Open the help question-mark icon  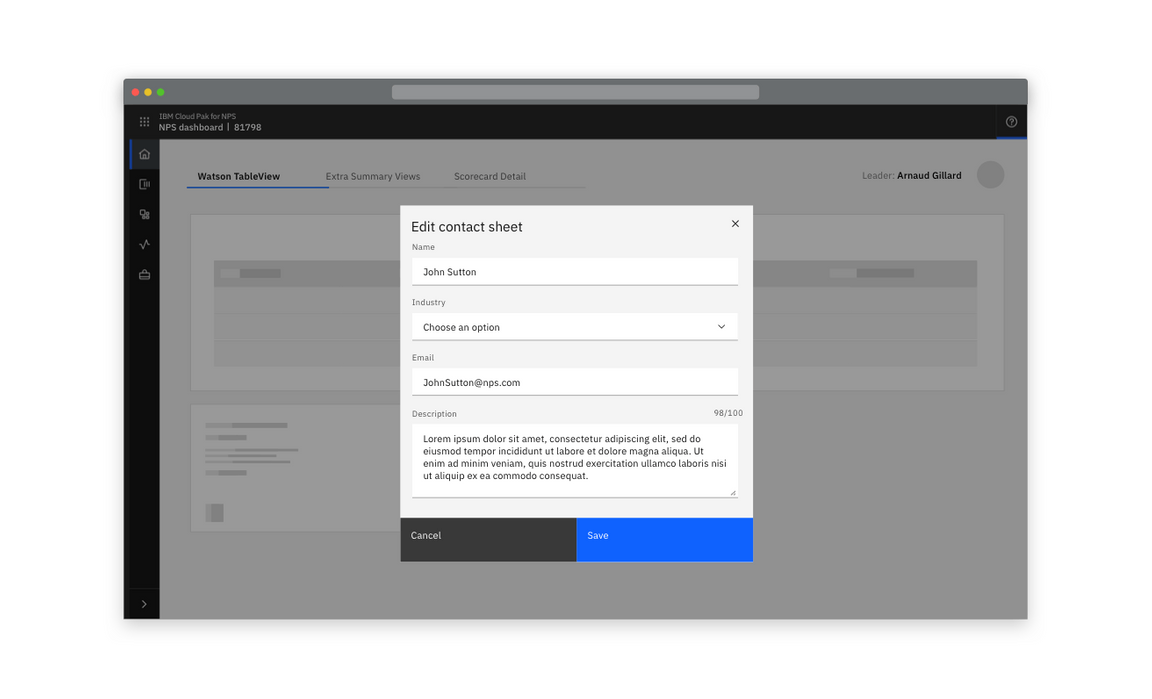1010,121
